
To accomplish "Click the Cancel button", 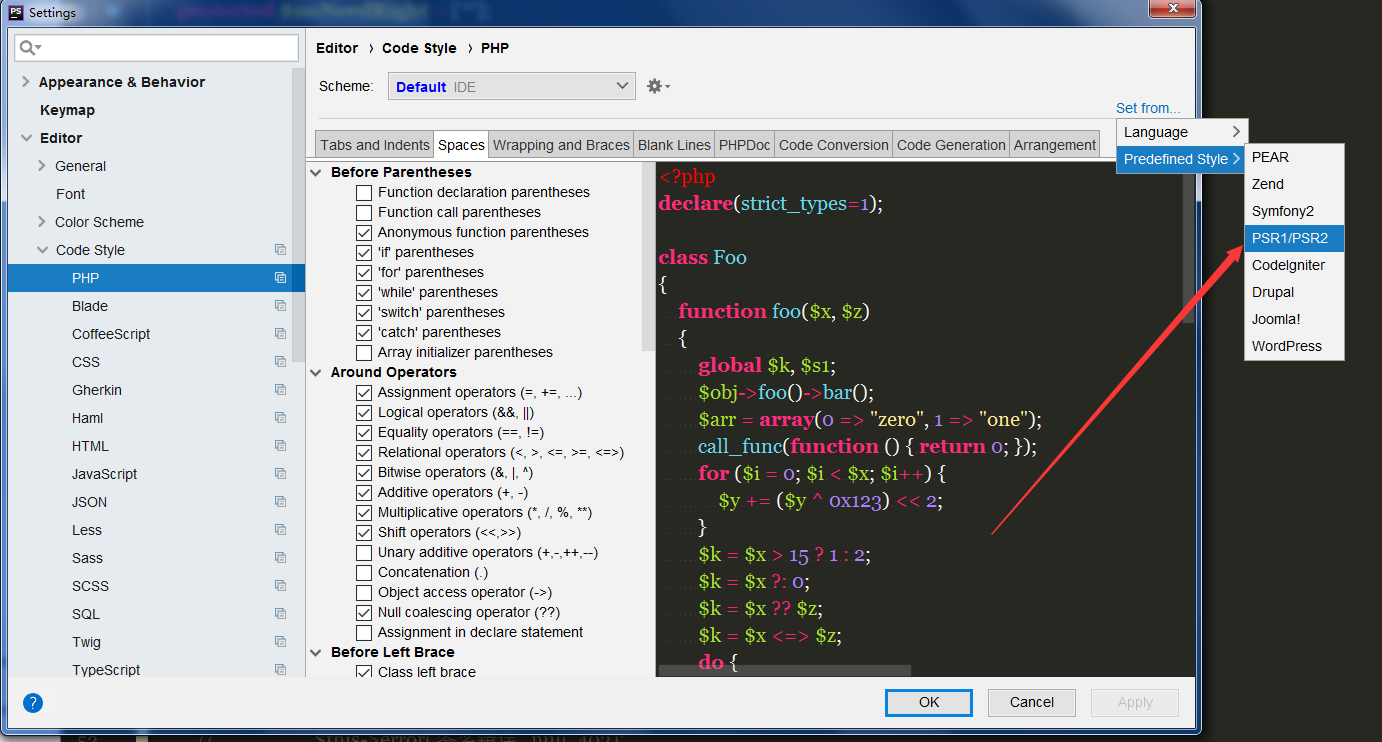I will click(1032, 702).
